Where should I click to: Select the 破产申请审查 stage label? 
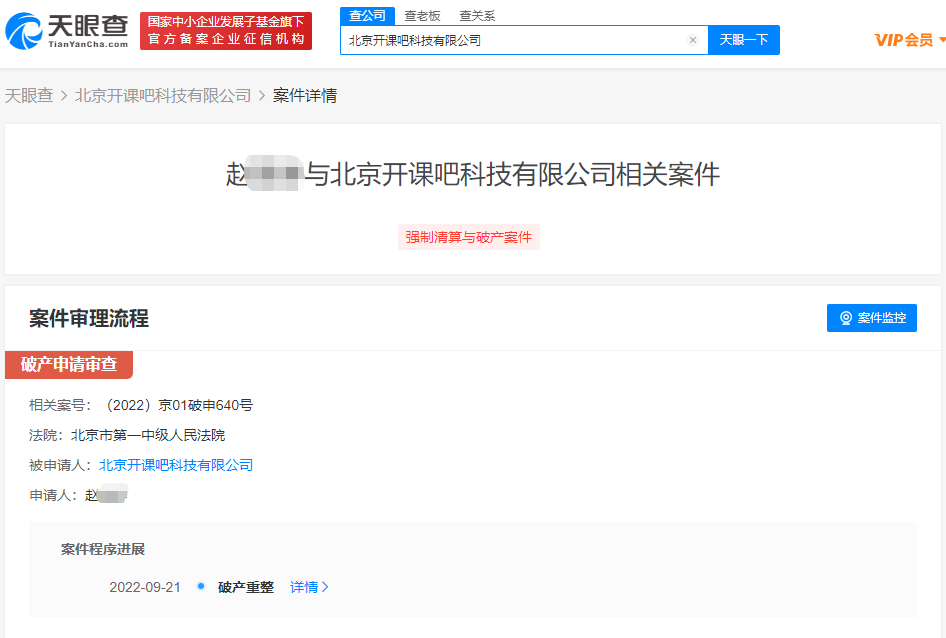(x=69, y=365)
